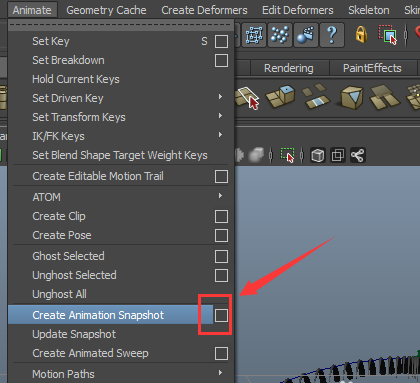Click the share nodes viewport icon
The image size is (420, 383).
click(x=357, y=155)
